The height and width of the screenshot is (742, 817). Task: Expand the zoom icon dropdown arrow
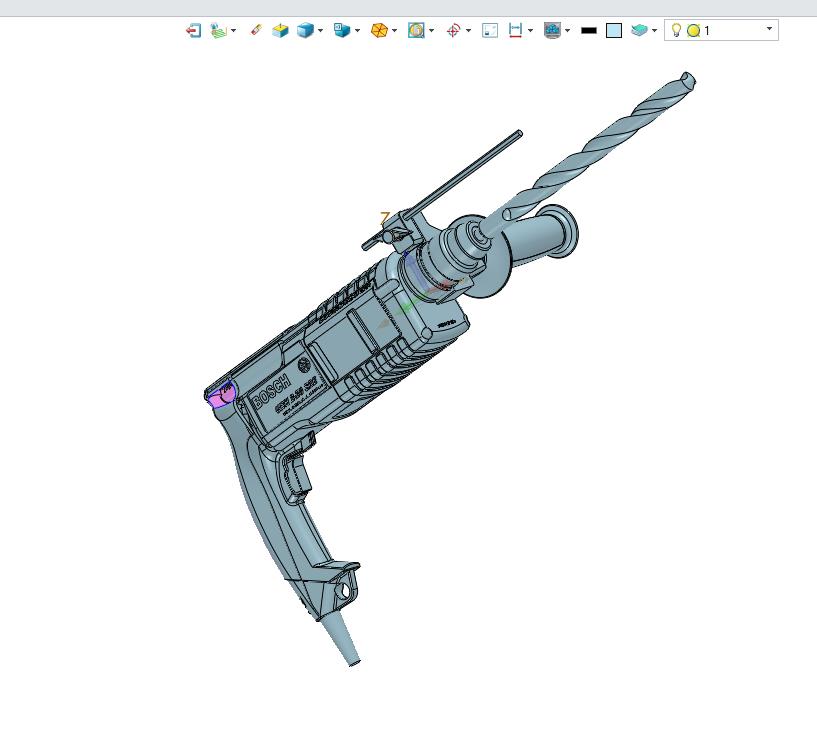click(x=431, y=31)
